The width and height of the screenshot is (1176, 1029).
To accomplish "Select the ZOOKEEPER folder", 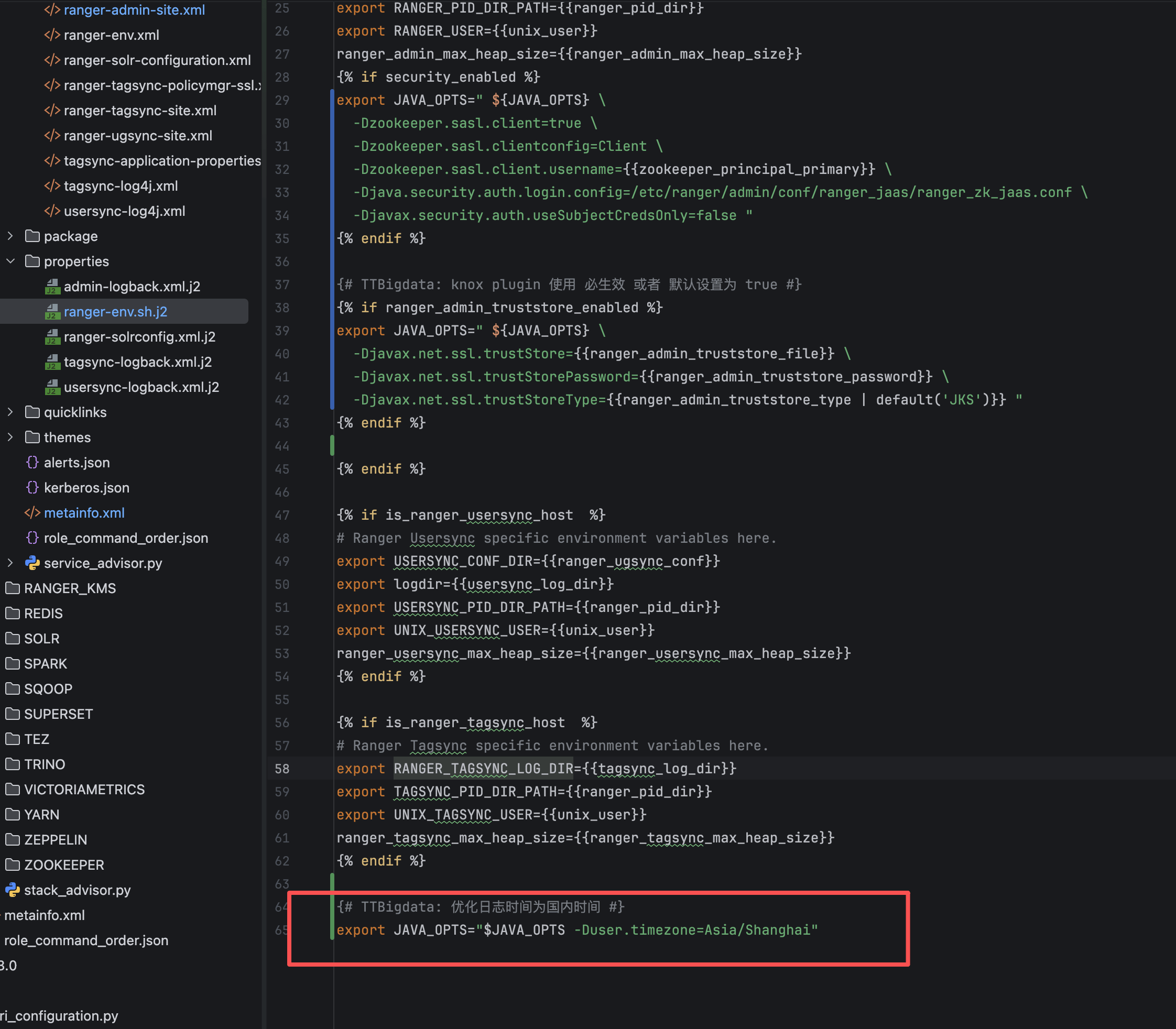I will point(64,865).
